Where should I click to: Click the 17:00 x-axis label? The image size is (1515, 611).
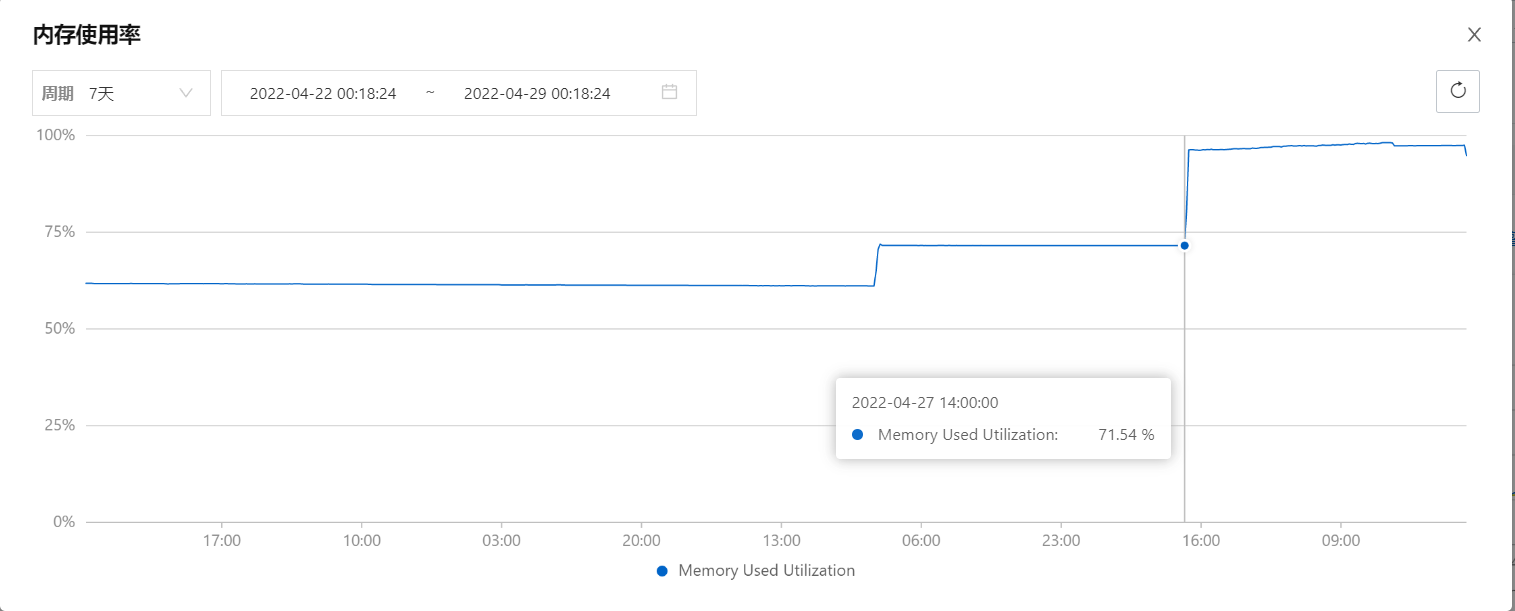[221, 541]
